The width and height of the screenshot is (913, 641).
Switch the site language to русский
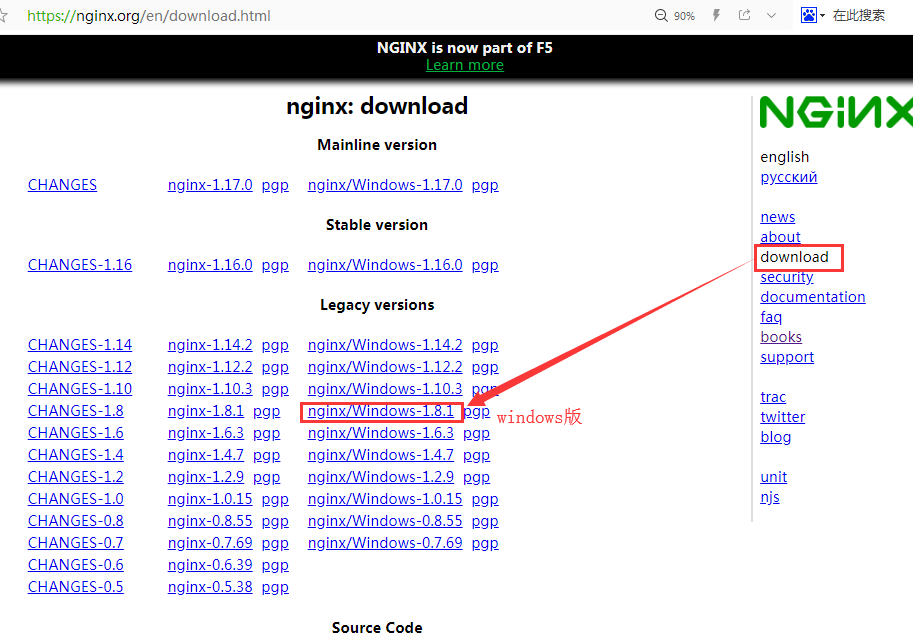click(x=788, y=176)
